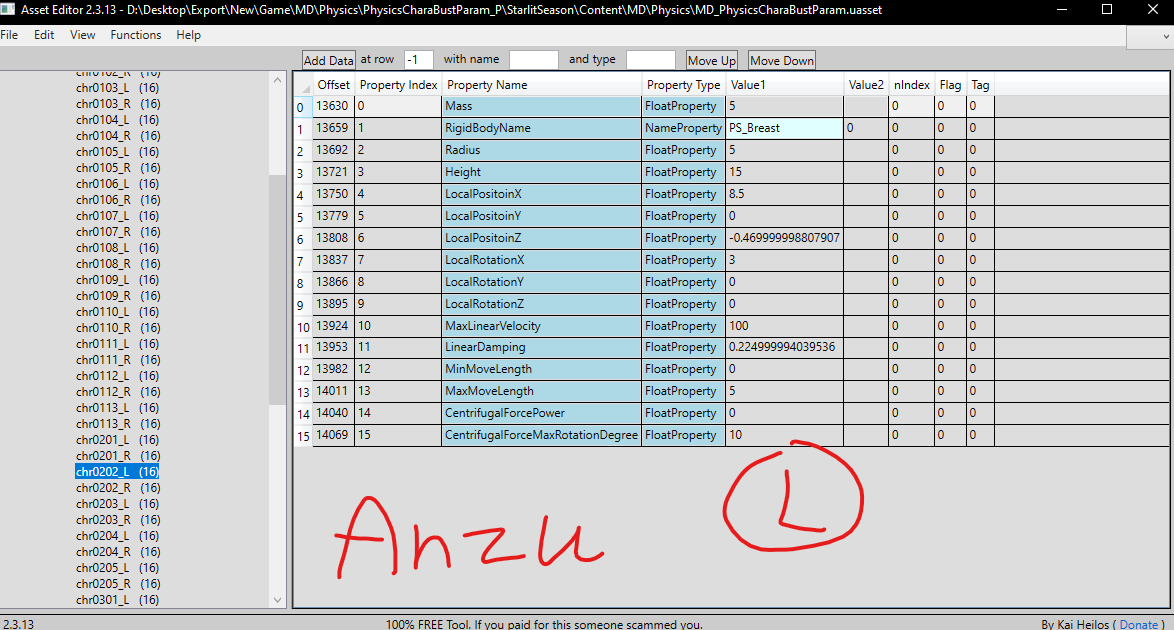Open the Edit menu
Viewport: 1174px width, 630px height.
coord(43,35)
